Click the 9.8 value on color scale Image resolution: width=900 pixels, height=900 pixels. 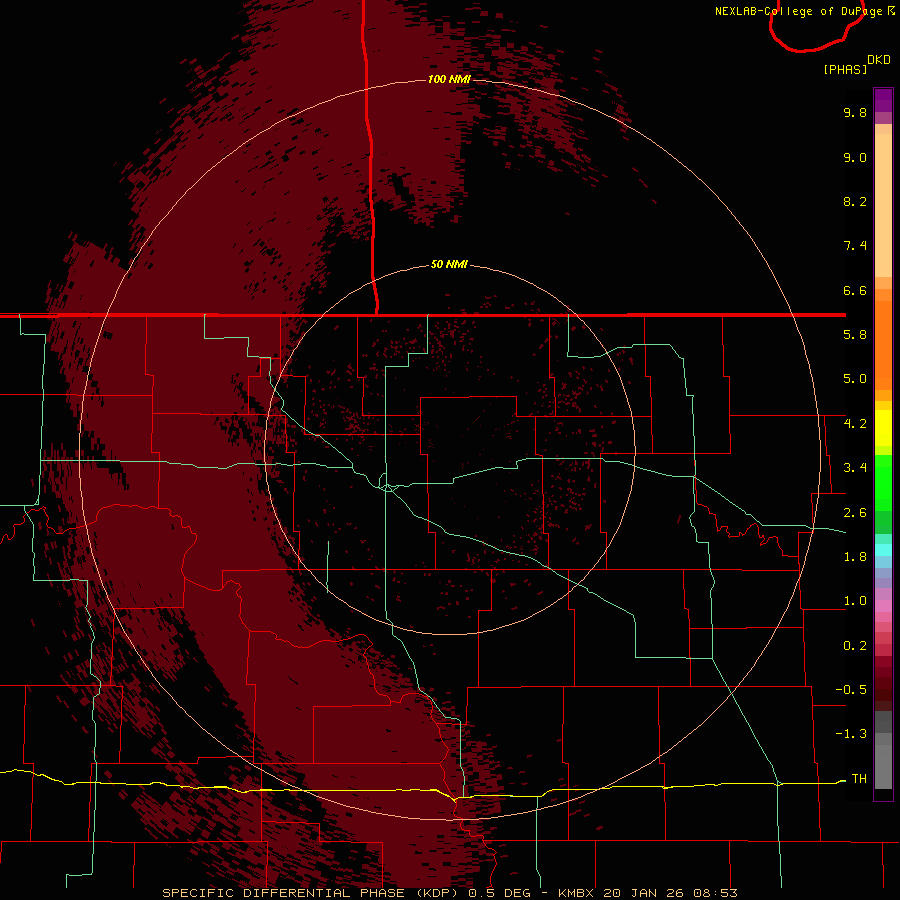pyautogui.click(x=855, y=112)
